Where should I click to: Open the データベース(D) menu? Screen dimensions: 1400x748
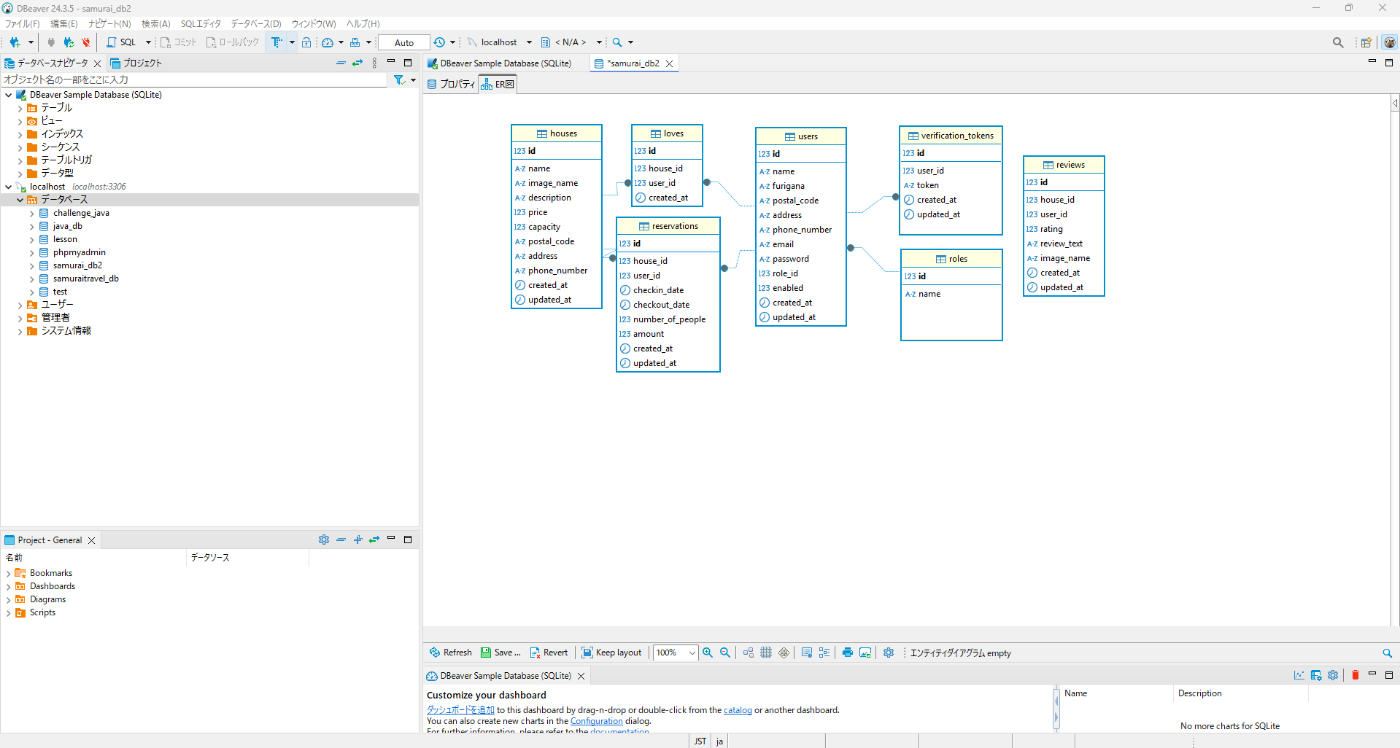(255, 23)
